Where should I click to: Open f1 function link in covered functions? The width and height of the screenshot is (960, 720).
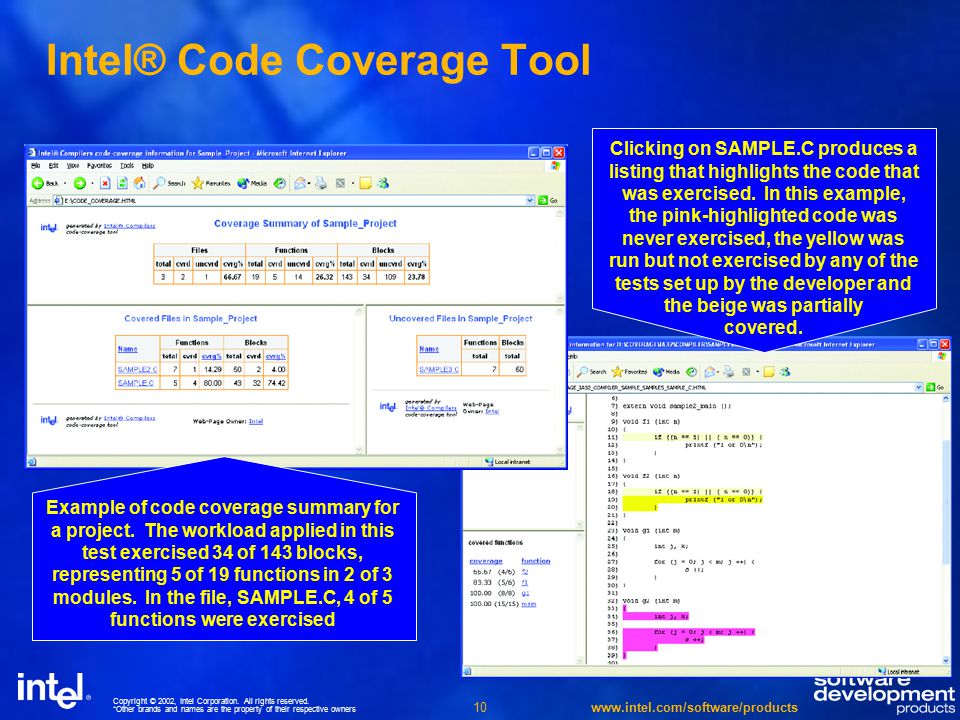click(524, 583)
